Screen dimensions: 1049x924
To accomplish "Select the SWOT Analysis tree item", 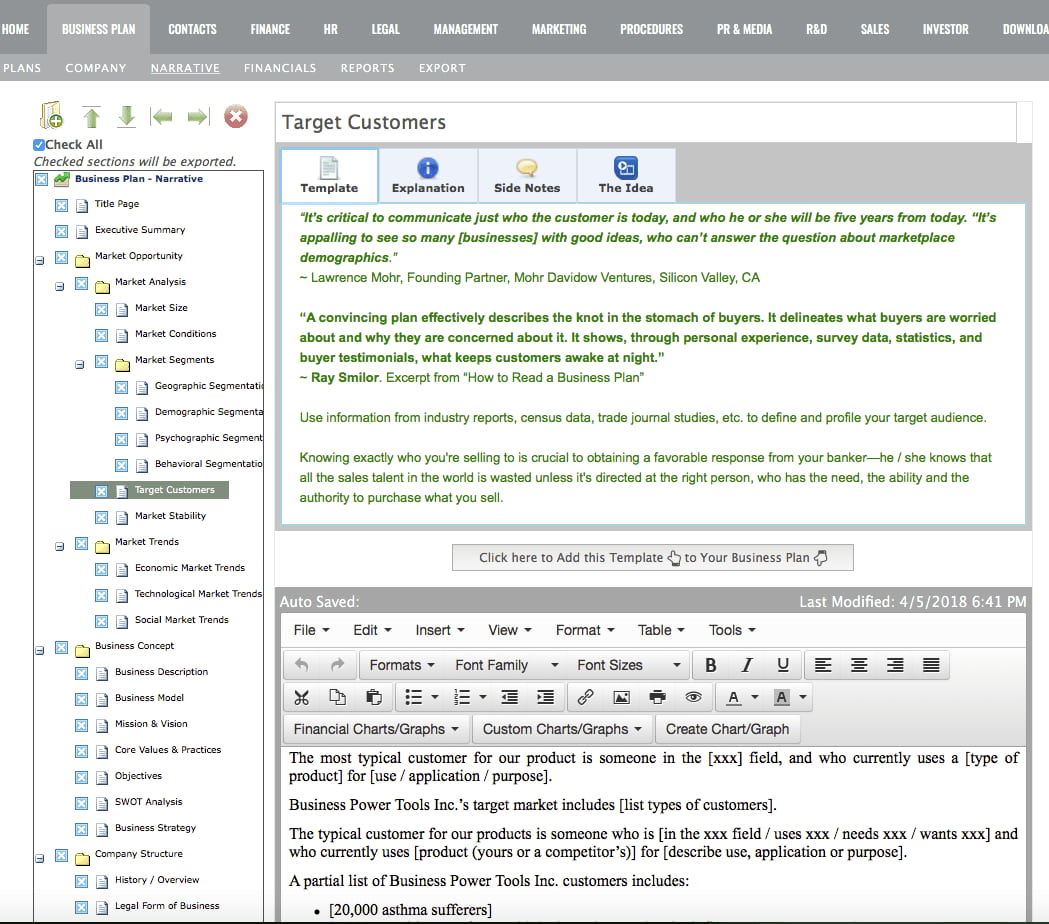I will pyautogui.click(x=149, y=802).
